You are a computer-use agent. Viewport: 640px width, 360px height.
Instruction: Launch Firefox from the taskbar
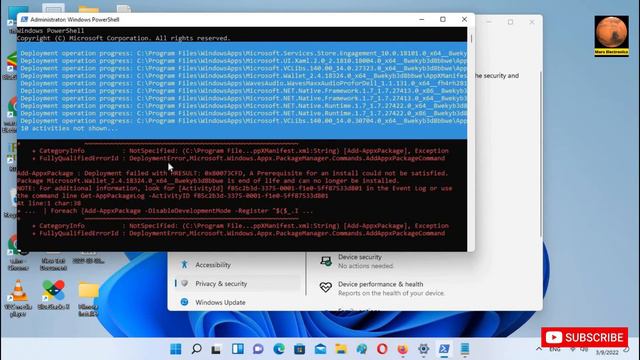pyautogui.click(x=402, y=349)
